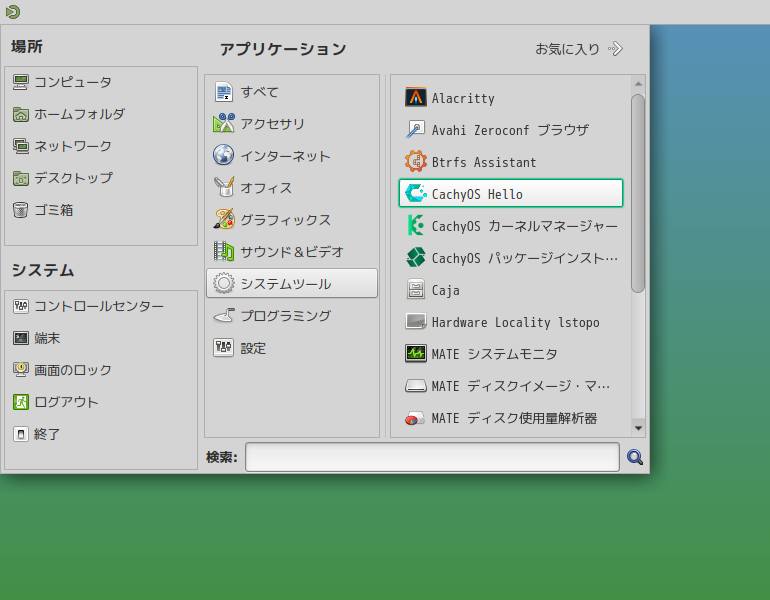Launch Btrfs Assistant gear icon
The width and height of the screenshot is (770, 600).
click(415, 162)
